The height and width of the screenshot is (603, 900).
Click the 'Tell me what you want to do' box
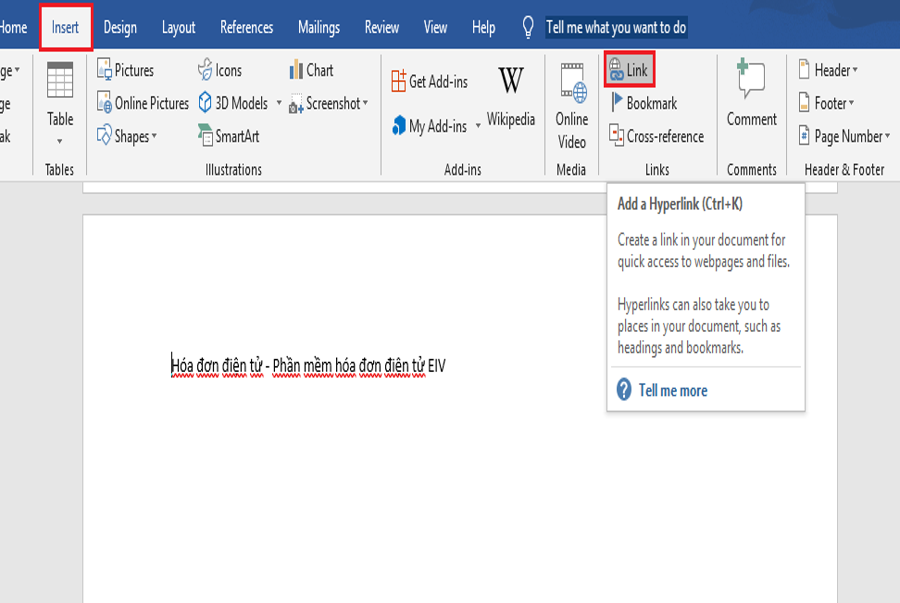(616, 27)
